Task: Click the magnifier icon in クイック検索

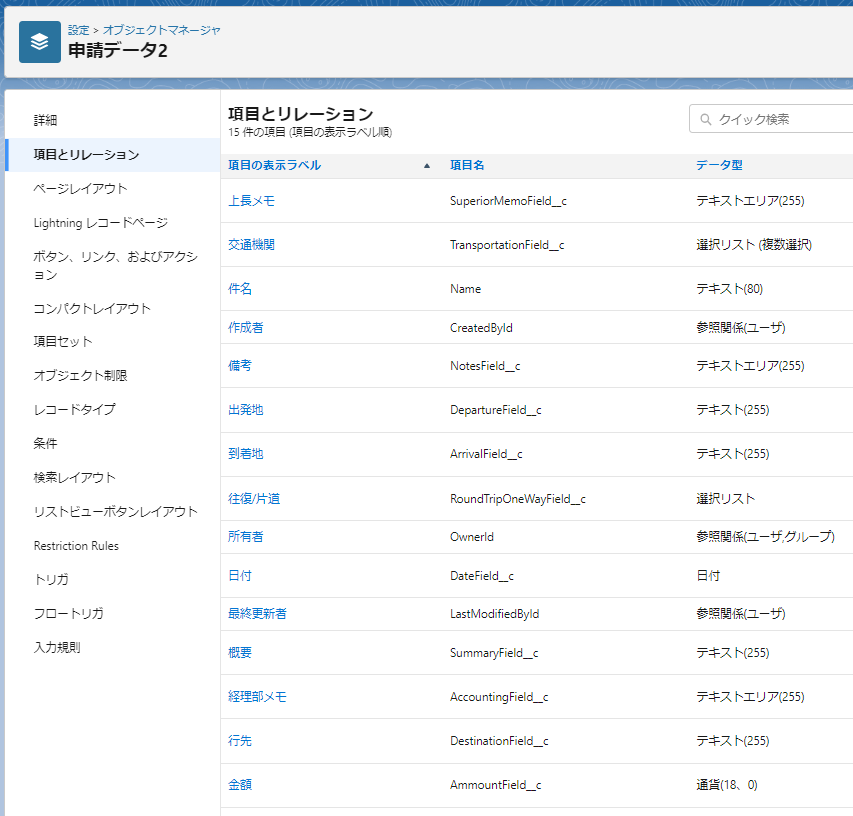Action: (706, 119)
